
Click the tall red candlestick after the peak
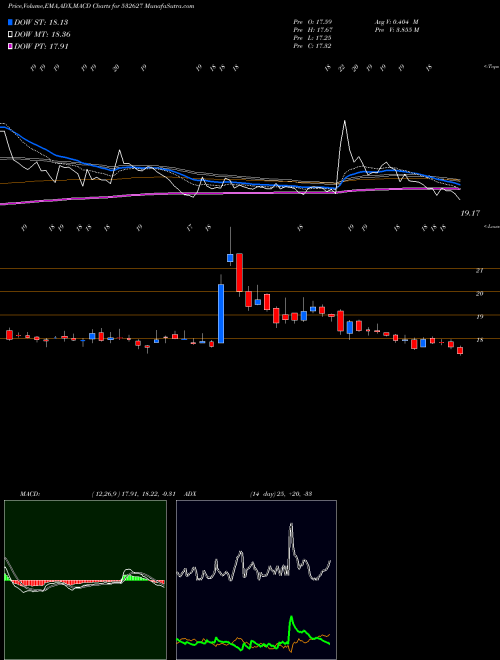tap(239, 272)
